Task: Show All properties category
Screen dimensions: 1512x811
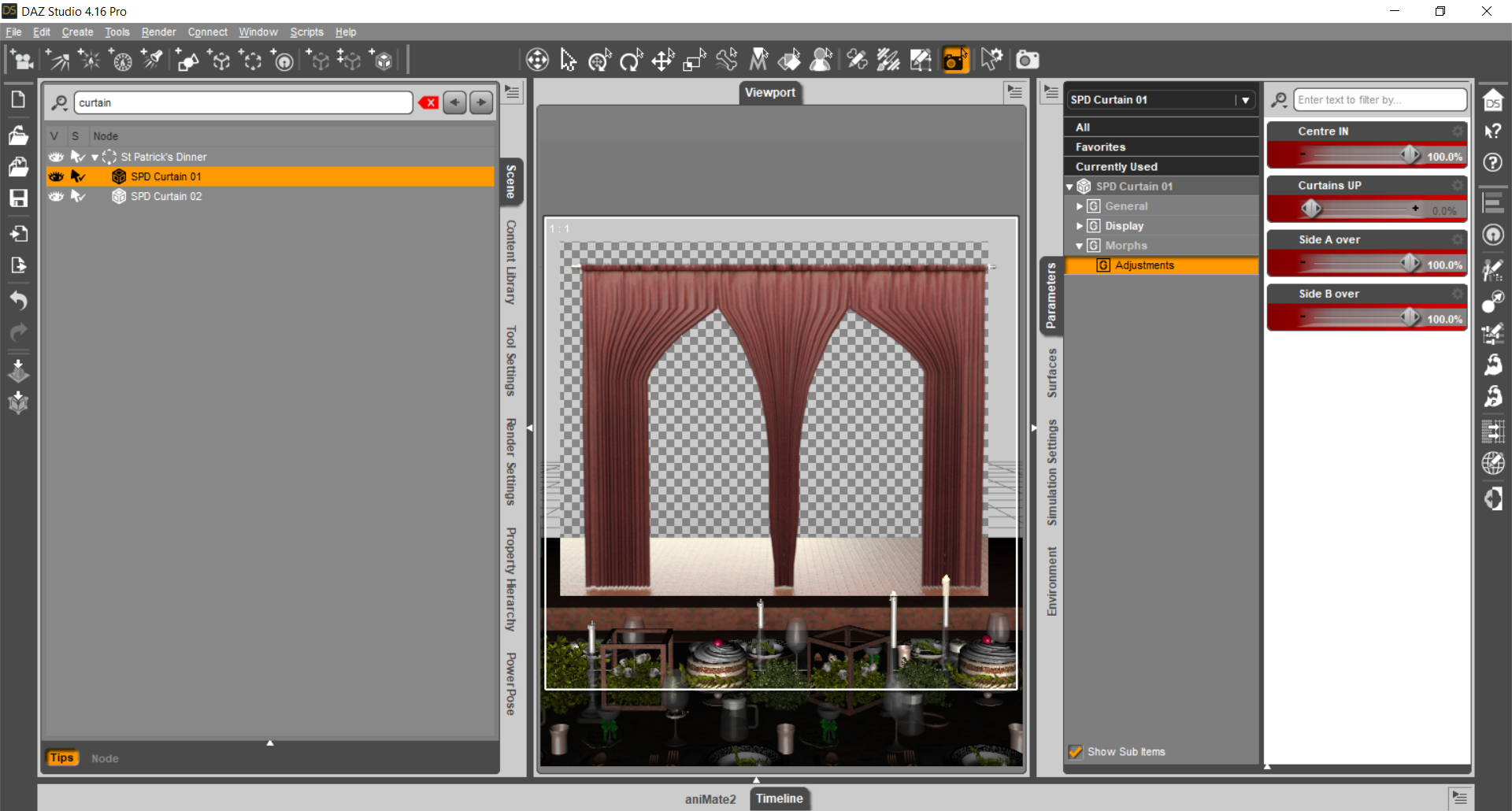Action: click(x=1162, y=128)
